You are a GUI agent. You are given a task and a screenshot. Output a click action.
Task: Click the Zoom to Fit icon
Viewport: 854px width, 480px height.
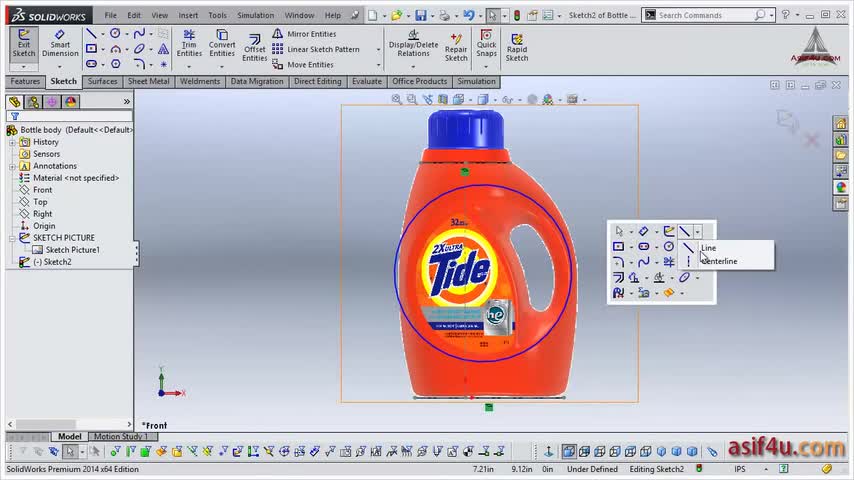point(396,99)
